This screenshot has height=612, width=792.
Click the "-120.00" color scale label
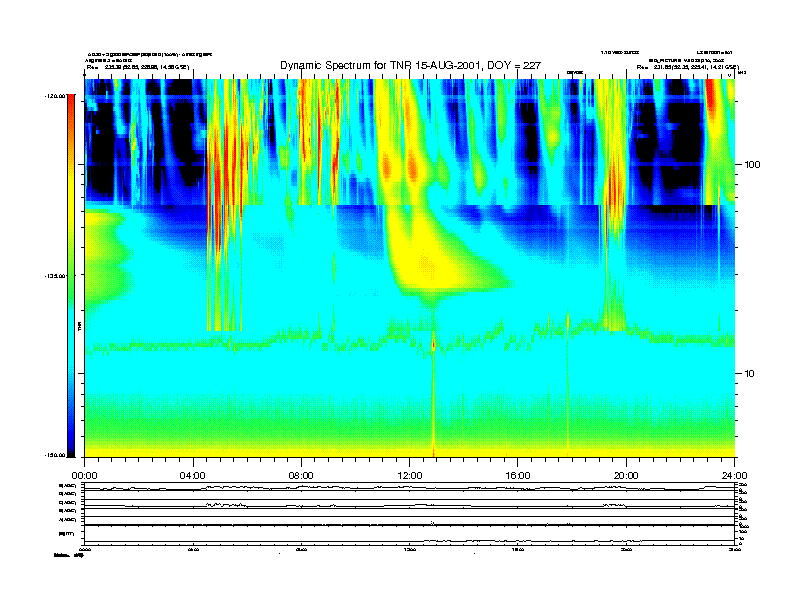[x=55, y=95]
